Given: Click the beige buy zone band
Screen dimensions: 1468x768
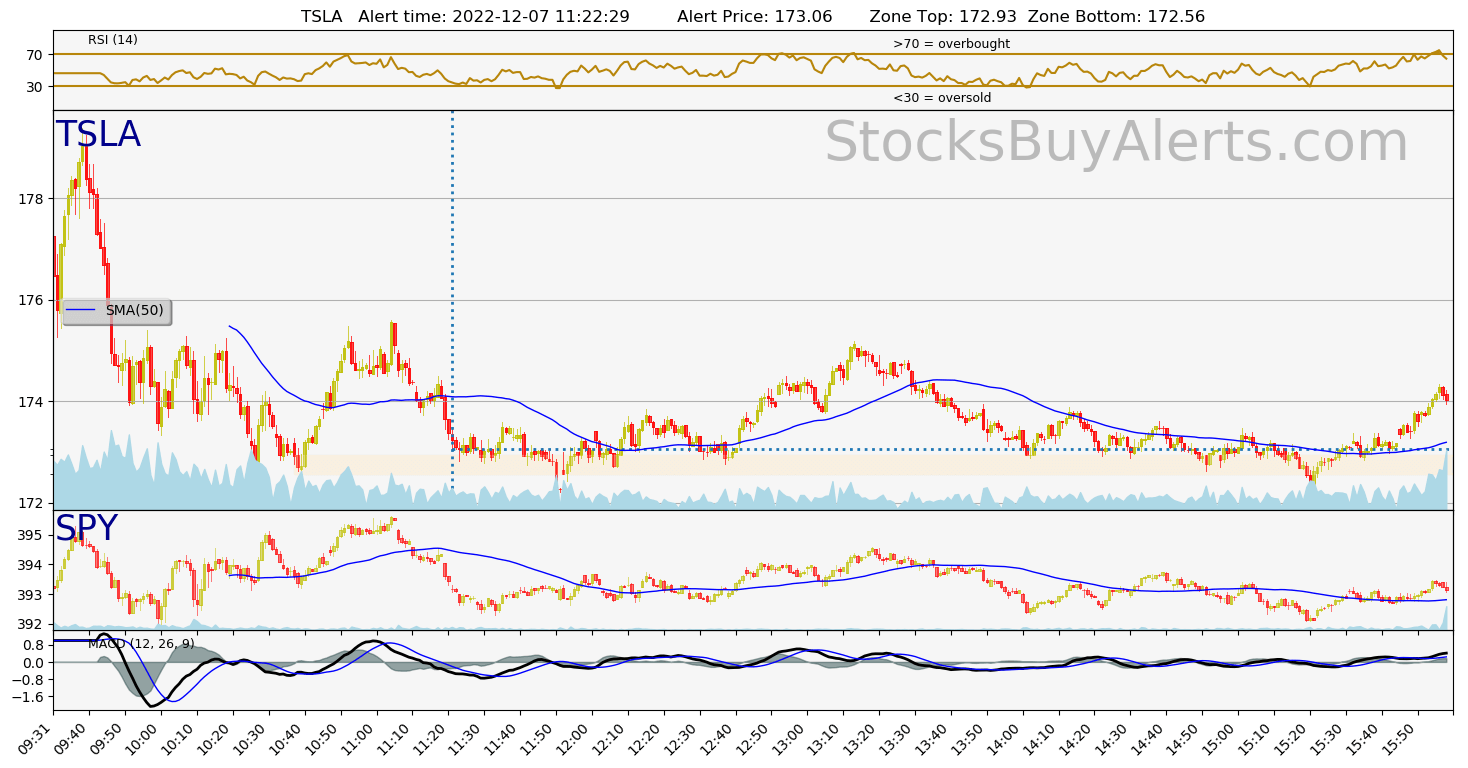Looking at the screenshot, I should [x=875, y=465].
